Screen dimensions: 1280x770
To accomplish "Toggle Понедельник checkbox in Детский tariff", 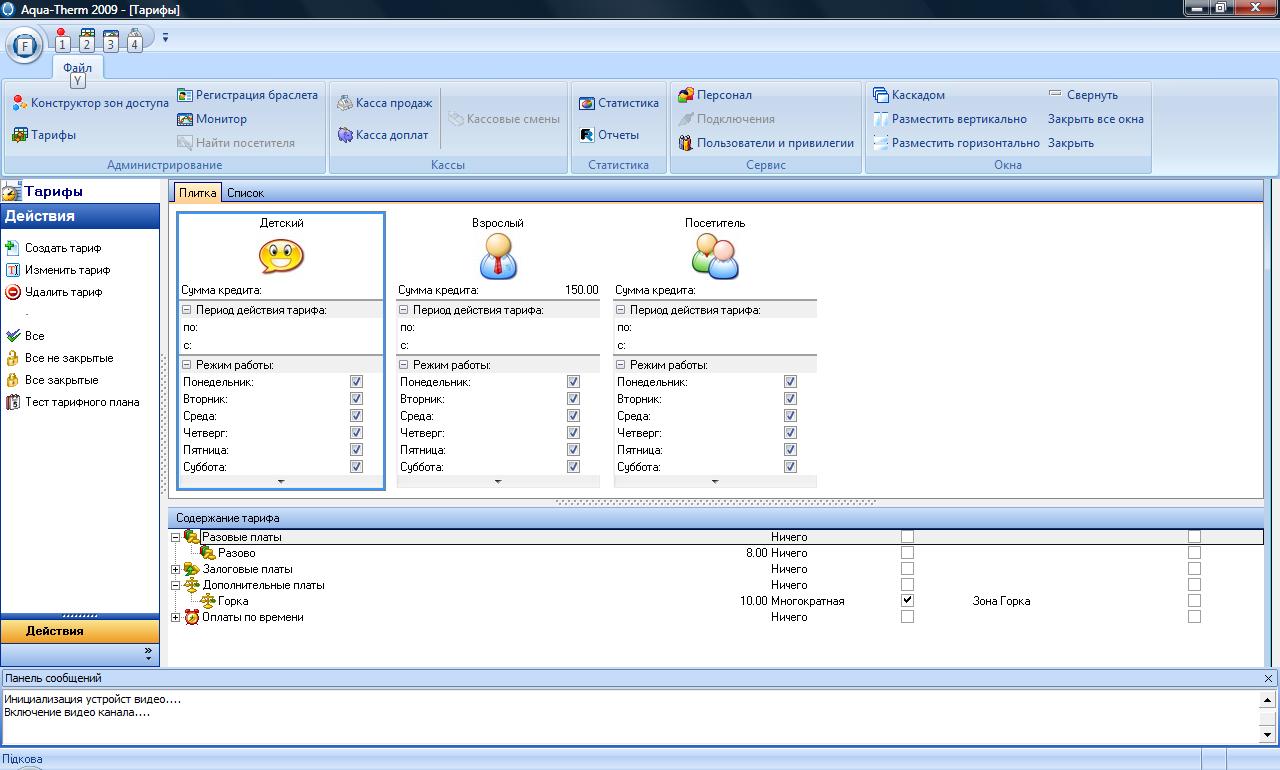I will click(356, 382).
